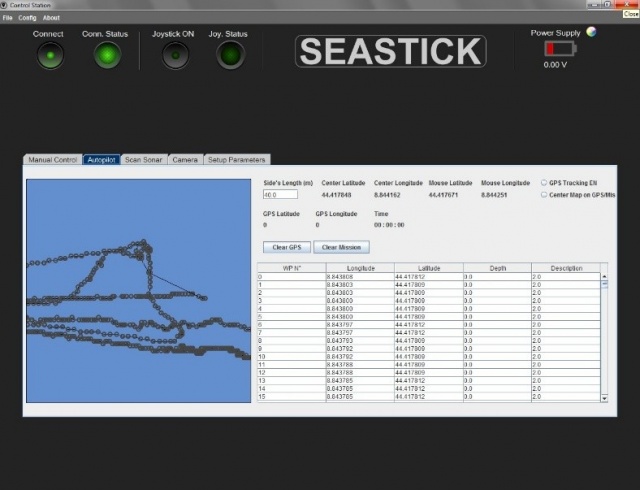Toggle Center Map on GPS option
Screen dimensions: 640x490
[543, 195]
